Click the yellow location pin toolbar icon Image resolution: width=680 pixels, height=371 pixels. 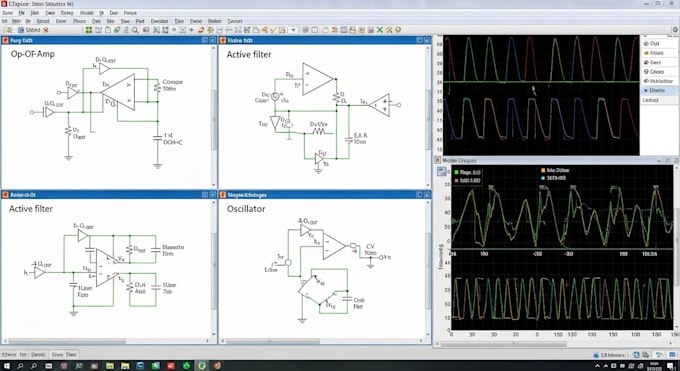(x=398, y=30)
